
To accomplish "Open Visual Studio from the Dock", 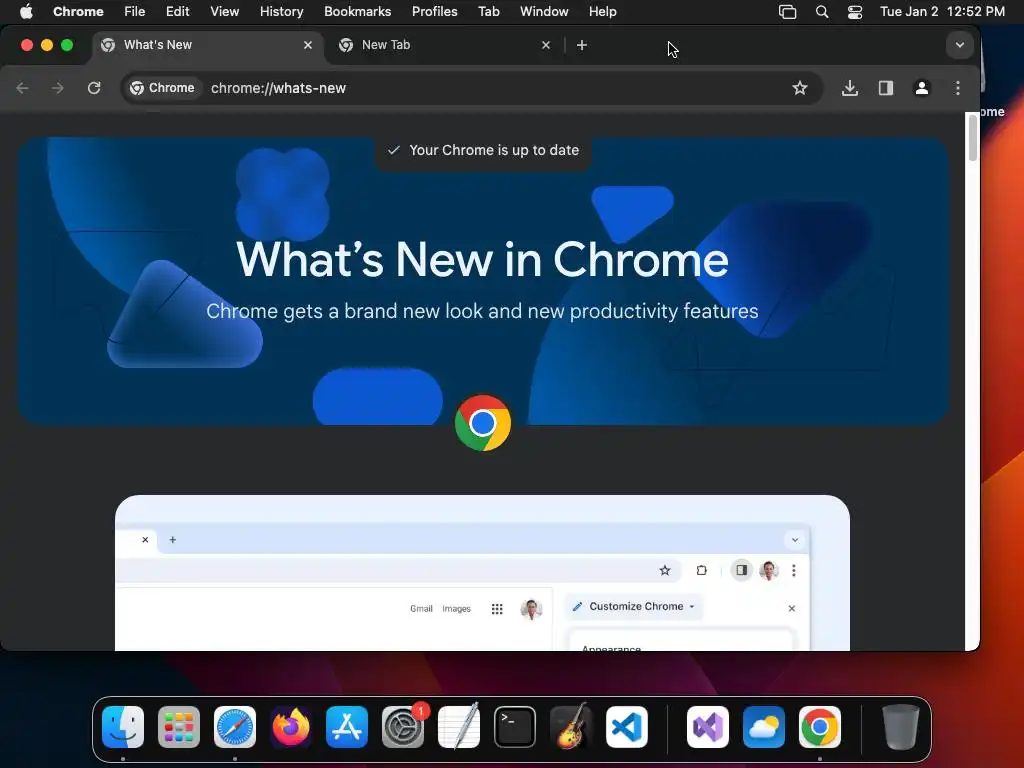I will (x=708, y=727).
